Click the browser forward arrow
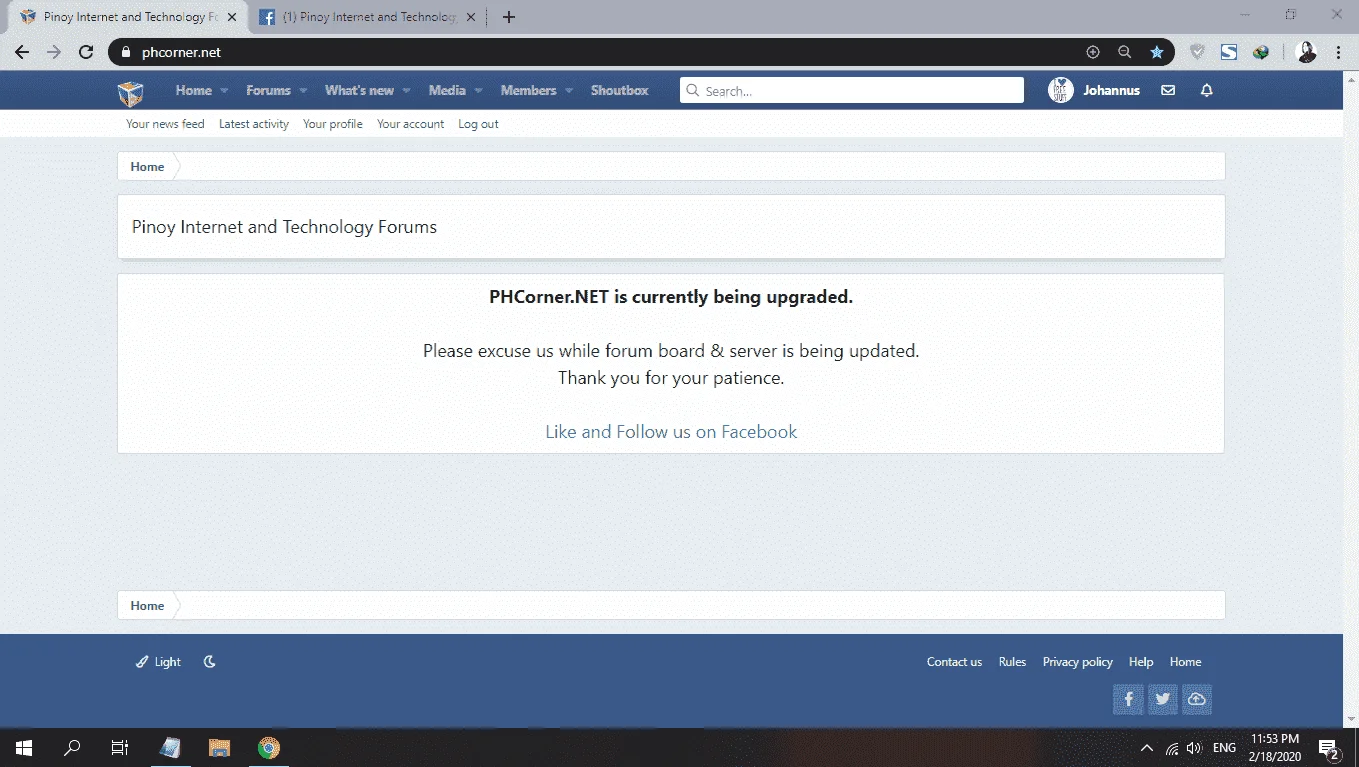The height and width of the screenshot is (767, 1359). pos(54,52)
